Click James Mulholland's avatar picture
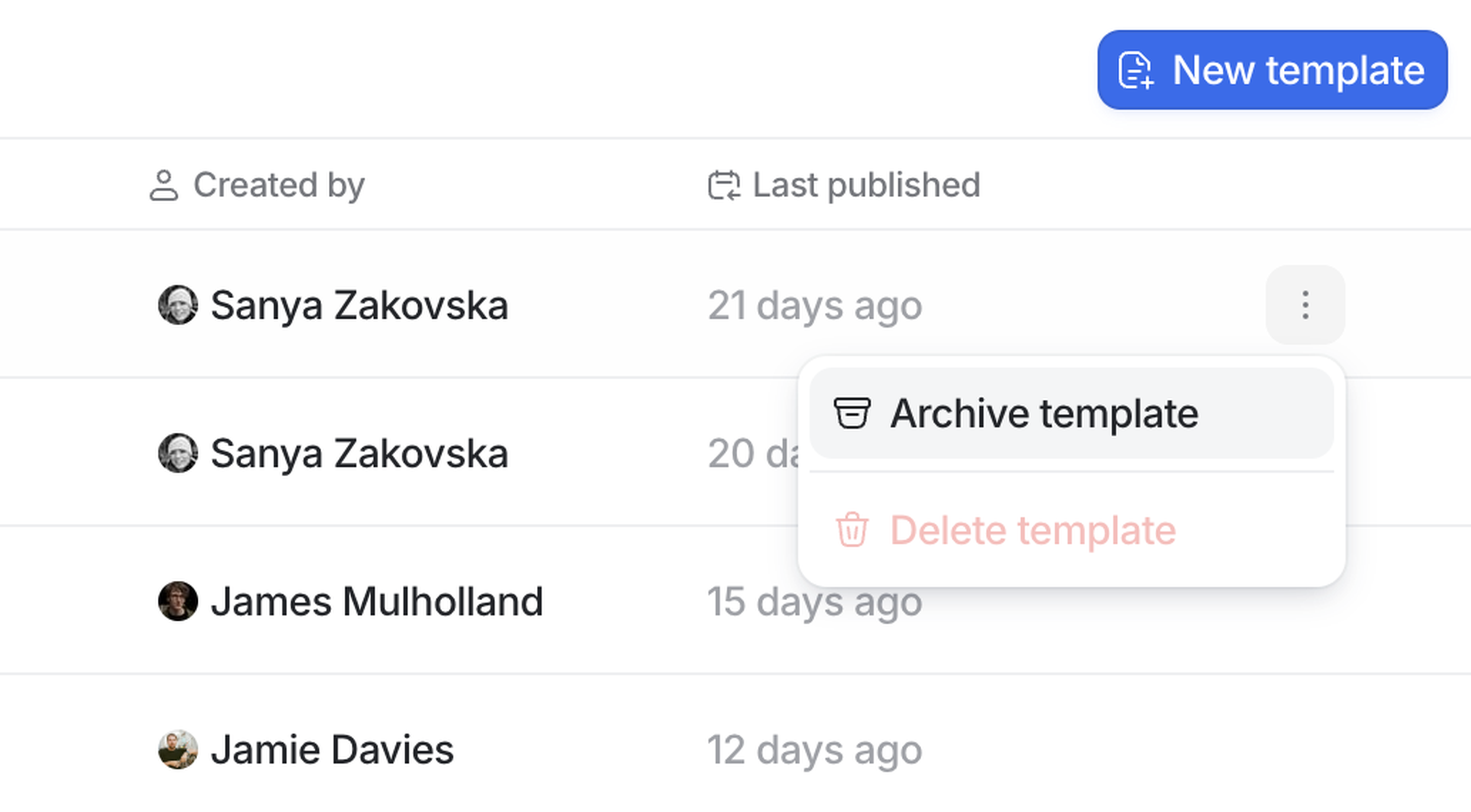The height and width of the screenshot is (812, 1471). coord(178,601)
